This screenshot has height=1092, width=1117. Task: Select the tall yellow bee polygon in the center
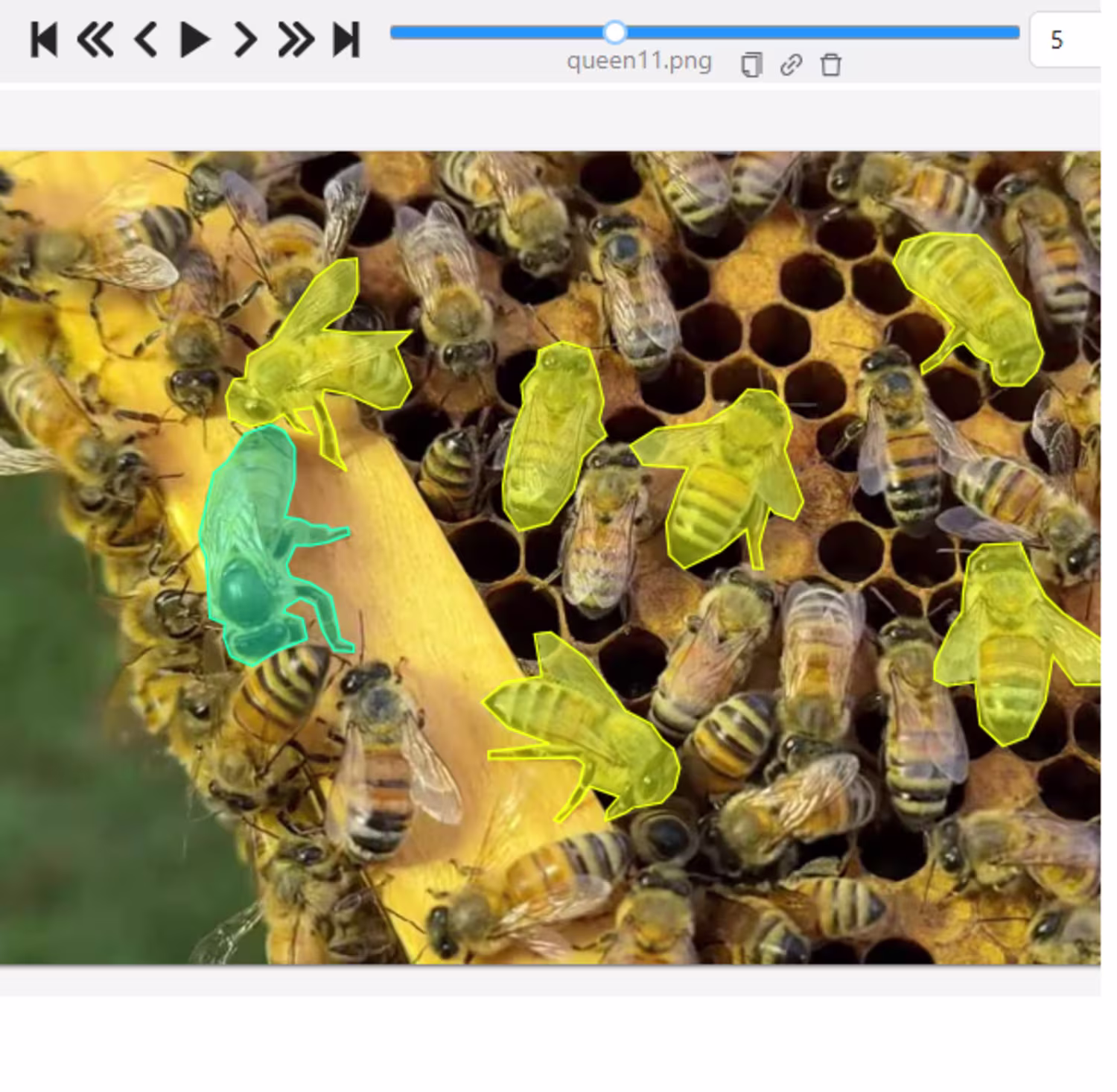click(x=553, y=436)
